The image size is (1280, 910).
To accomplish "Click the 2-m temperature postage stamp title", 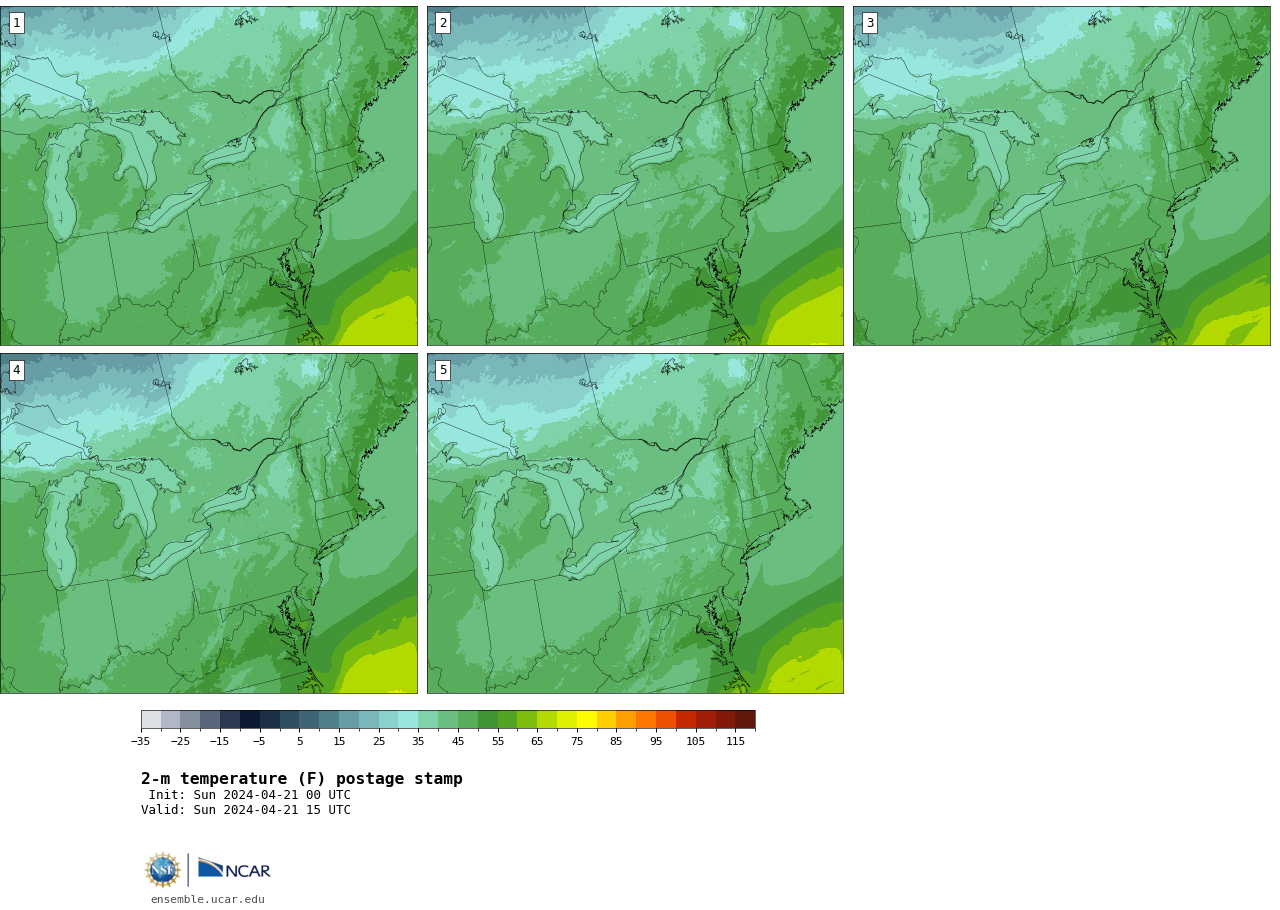I will point(302,779).
